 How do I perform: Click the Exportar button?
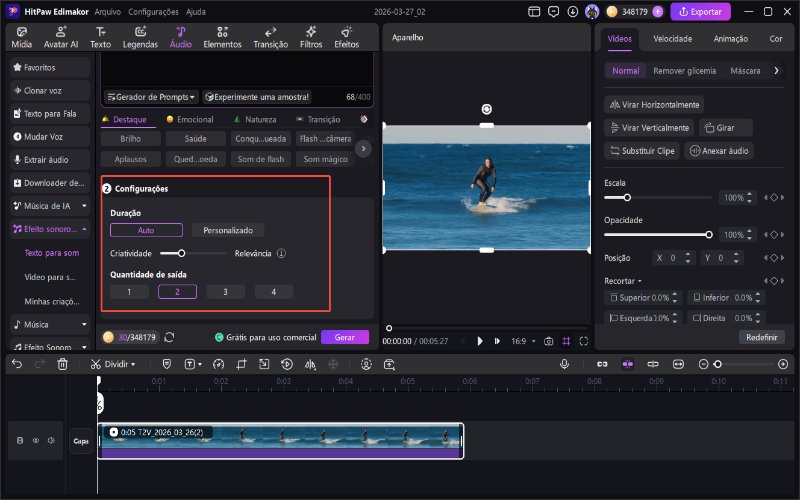coord(700,11)
